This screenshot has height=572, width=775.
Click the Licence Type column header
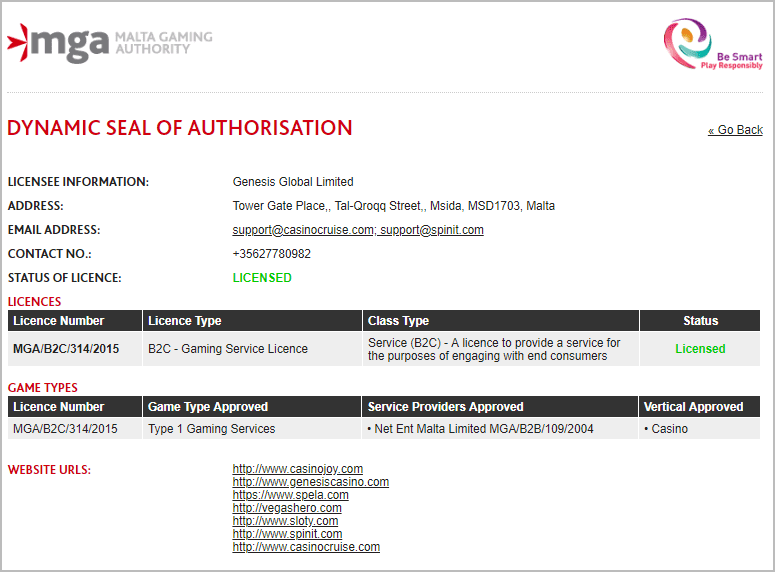tap(252, 321)
